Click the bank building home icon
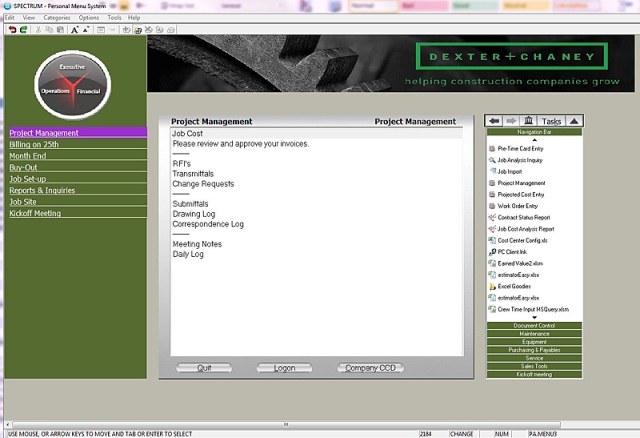 529,121
